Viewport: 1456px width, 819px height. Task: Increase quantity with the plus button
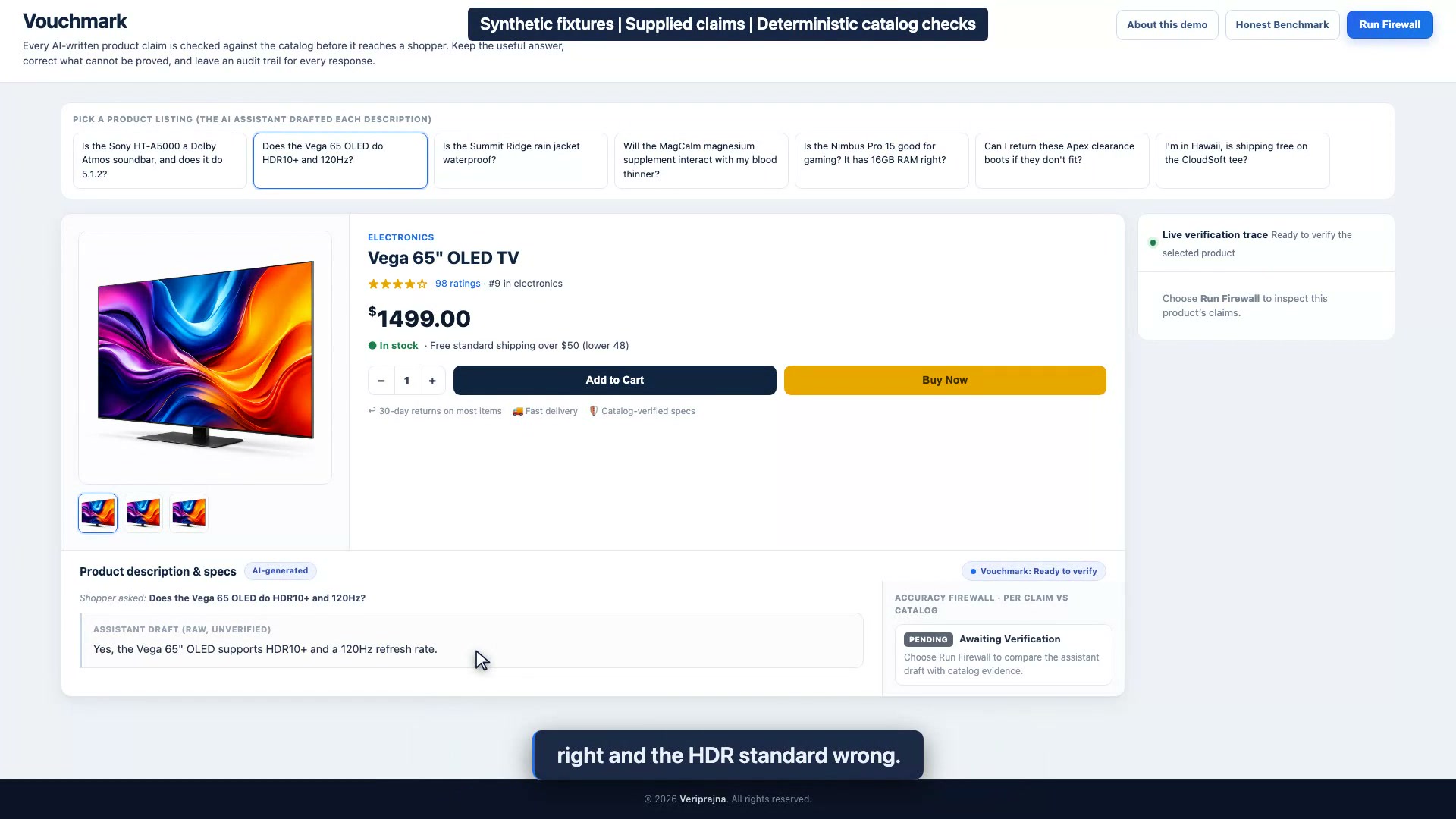pos(432,381)
